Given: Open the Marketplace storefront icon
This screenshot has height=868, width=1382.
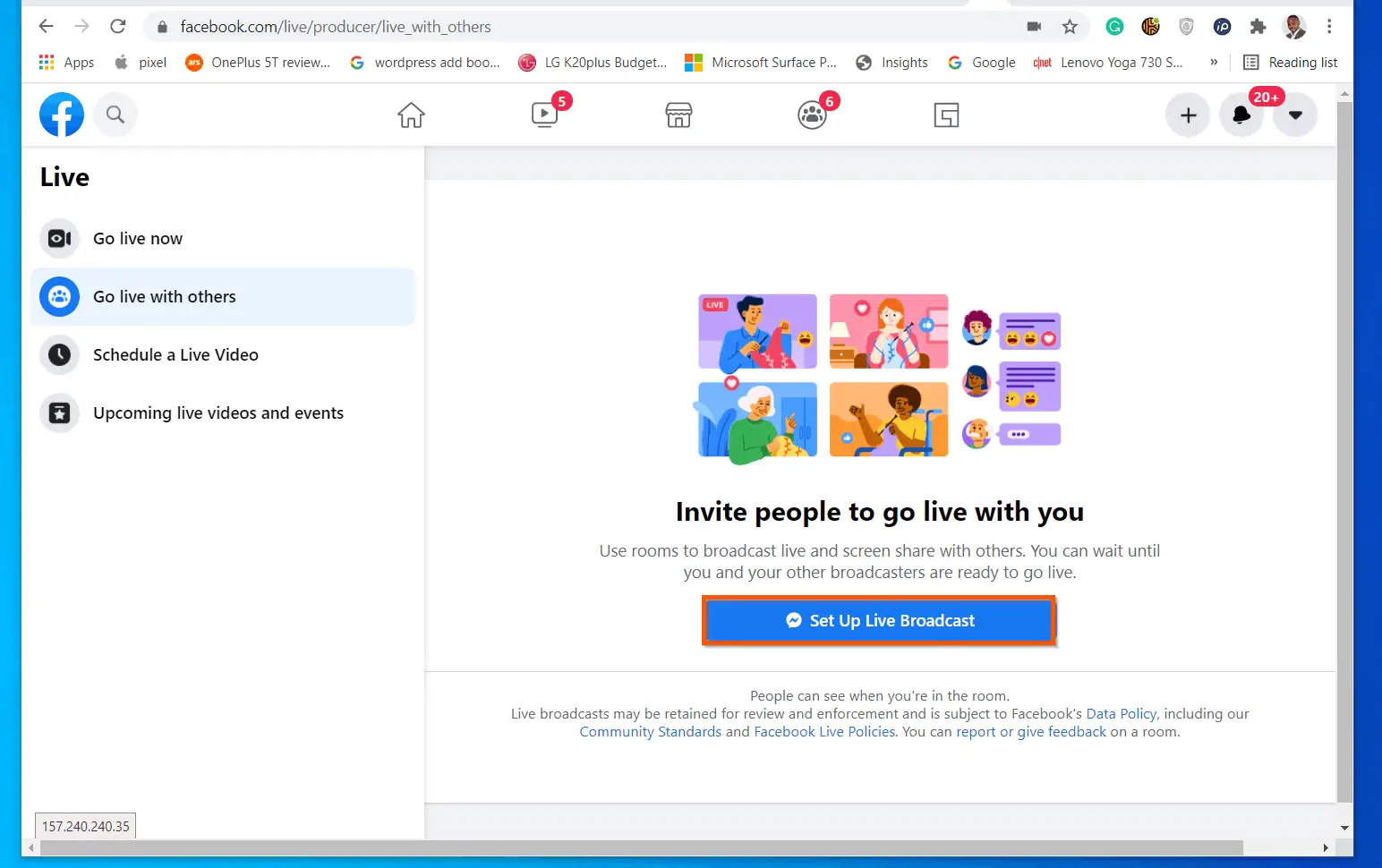Looking at the screenshot, I should click(678, 115).
